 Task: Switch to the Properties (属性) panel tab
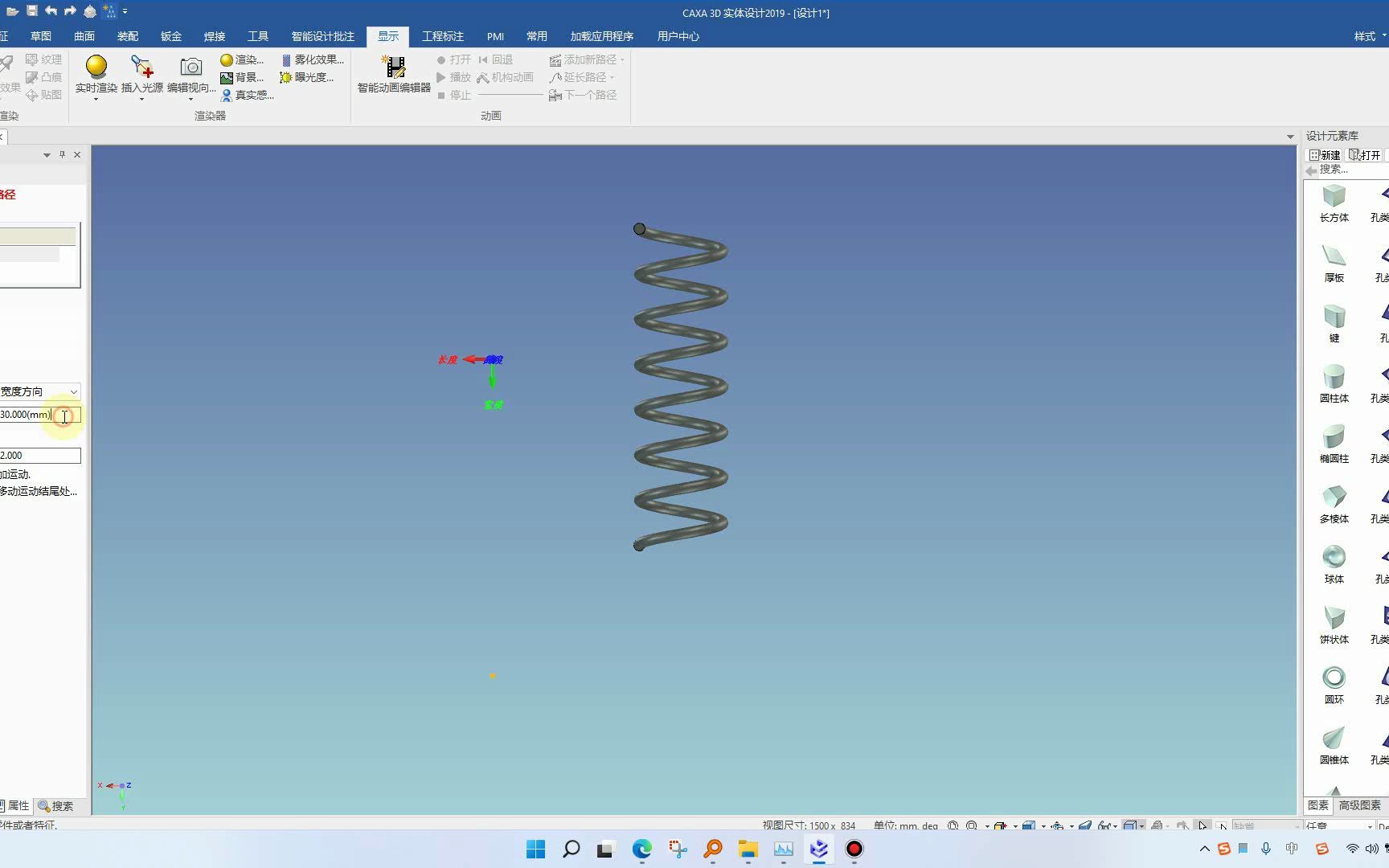pyautogui.click(x=15, y=805)
